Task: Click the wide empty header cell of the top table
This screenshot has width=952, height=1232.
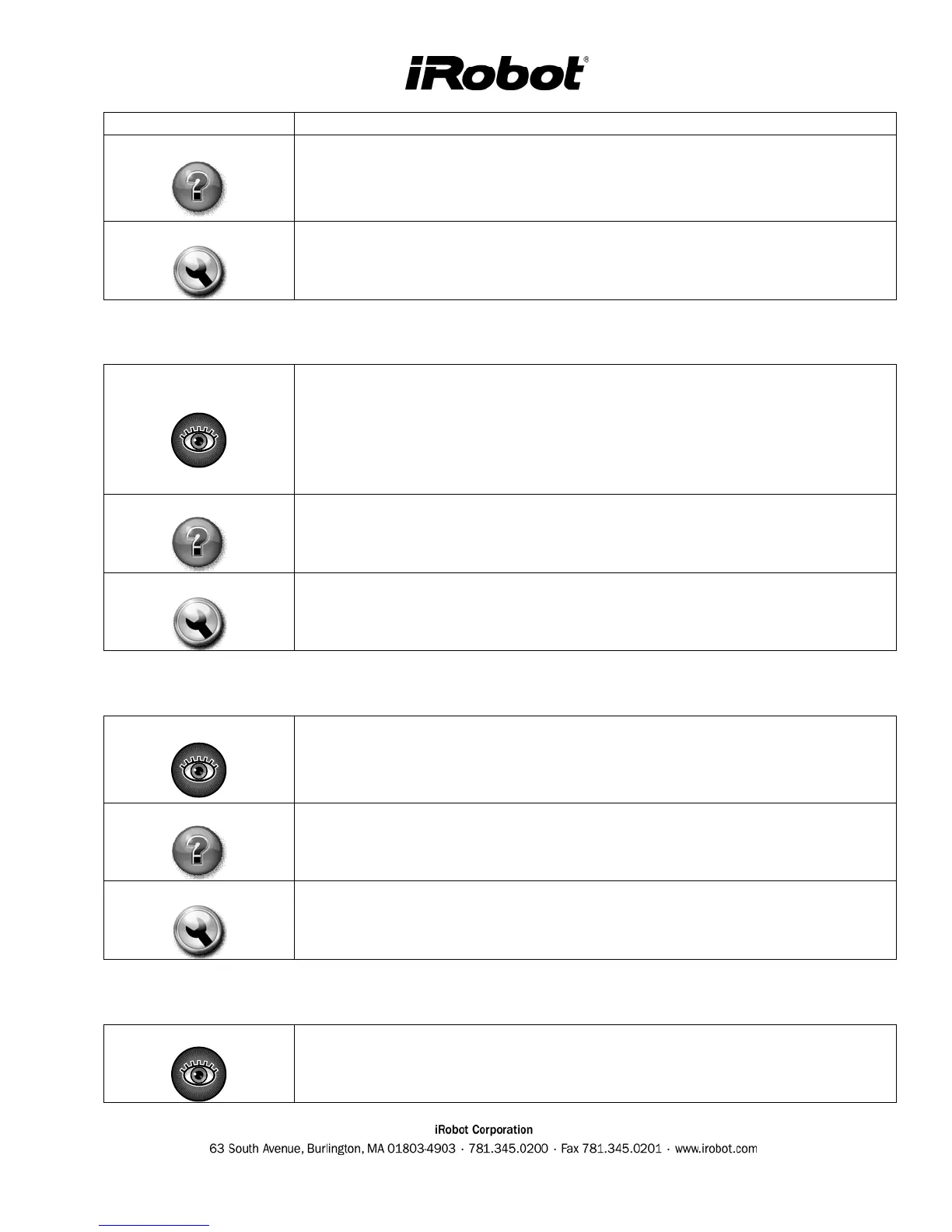Action: (595, 124)
